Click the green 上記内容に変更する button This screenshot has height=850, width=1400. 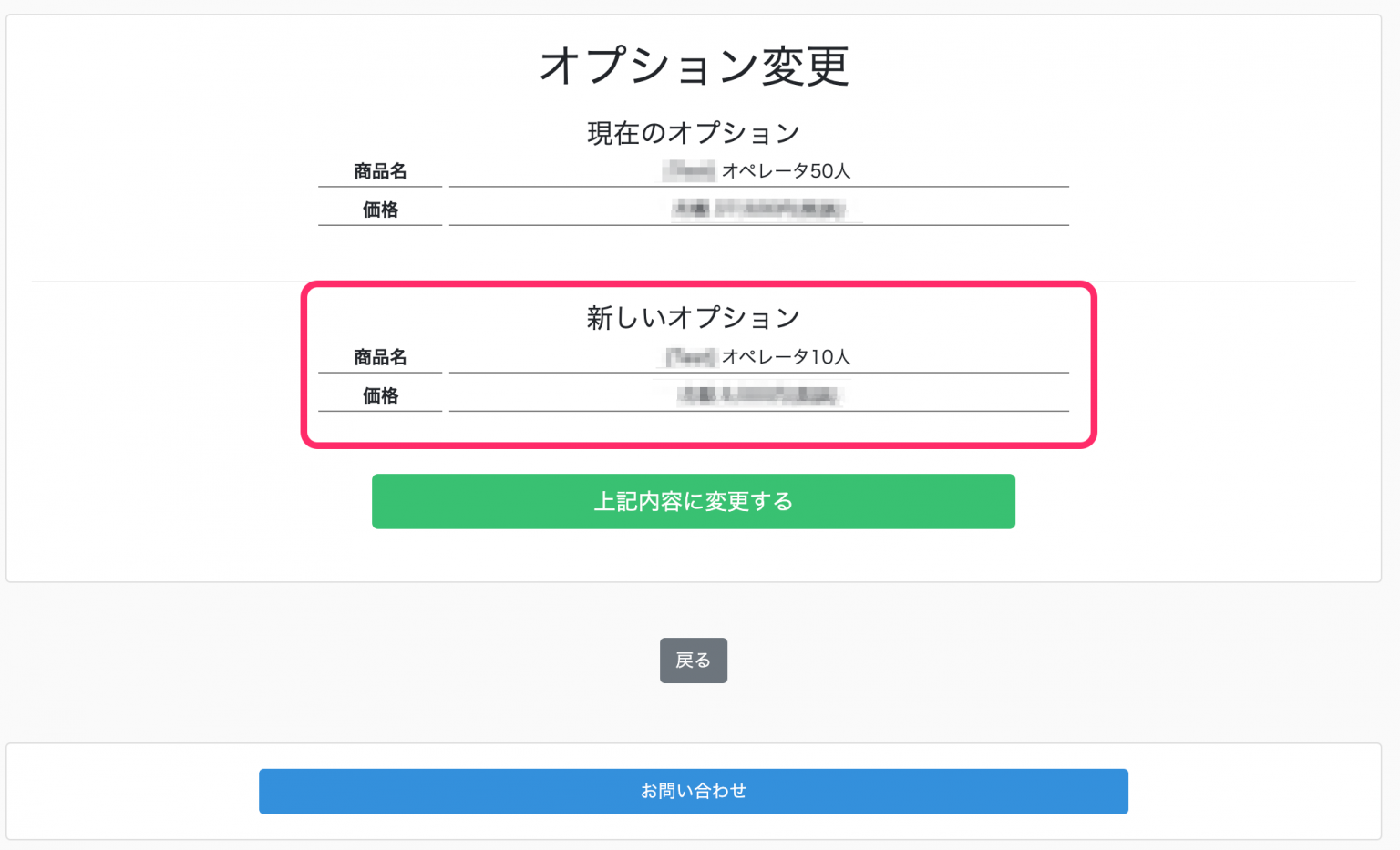click(693, 501)
